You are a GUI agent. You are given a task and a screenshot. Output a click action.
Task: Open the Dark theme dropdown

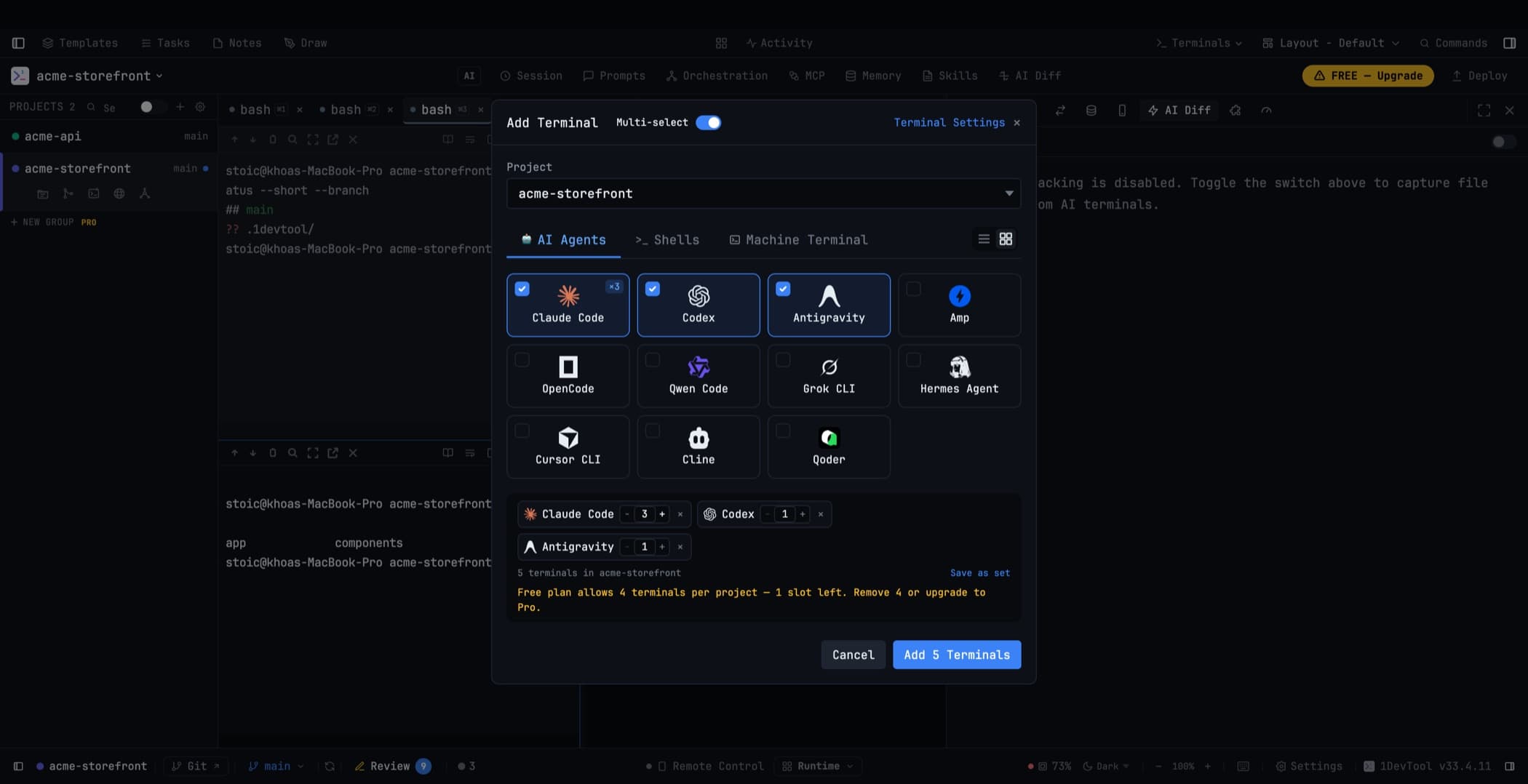click(1106, 766)
